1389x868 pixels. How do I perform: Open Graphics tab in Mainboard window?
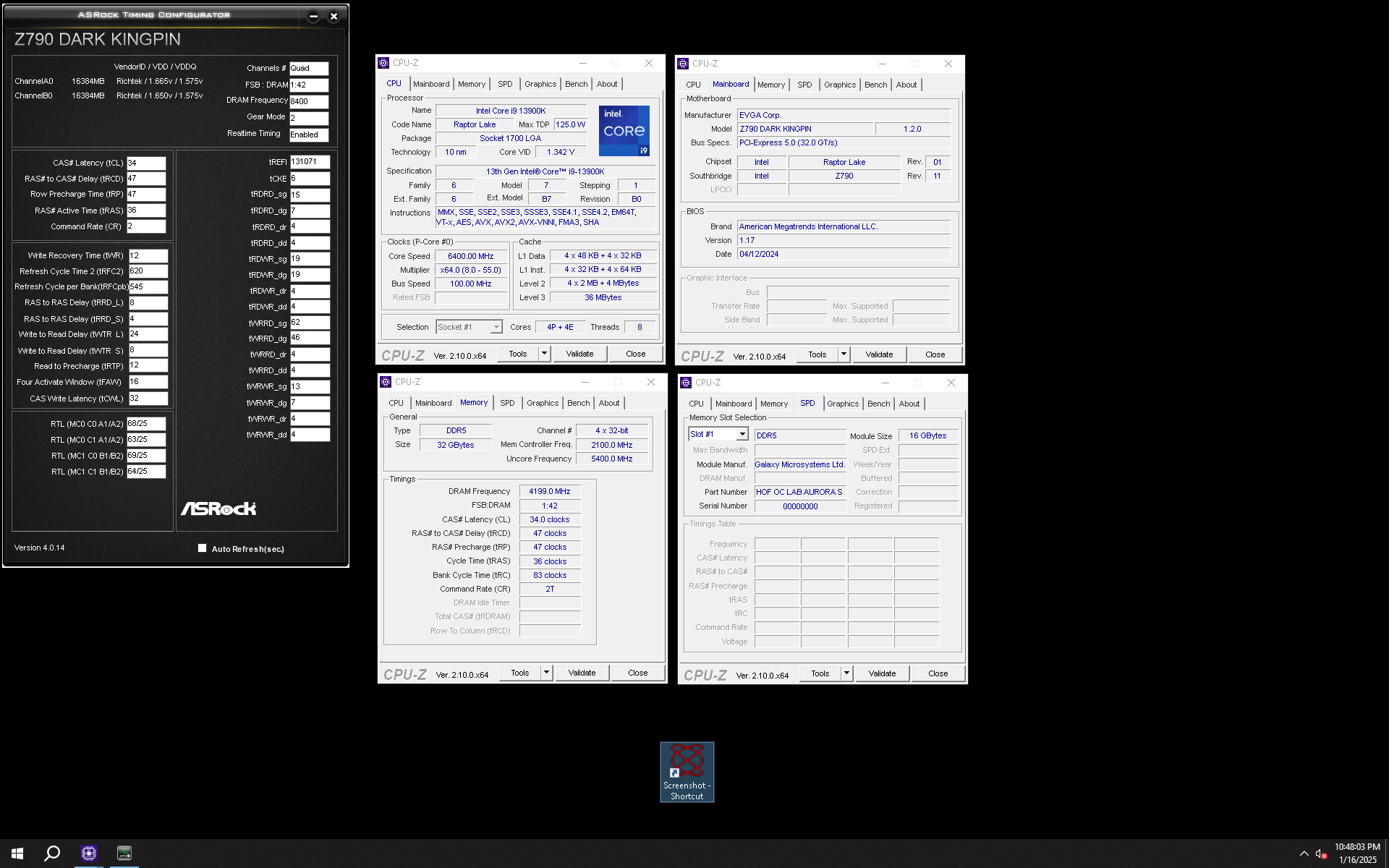coord(840,85)
